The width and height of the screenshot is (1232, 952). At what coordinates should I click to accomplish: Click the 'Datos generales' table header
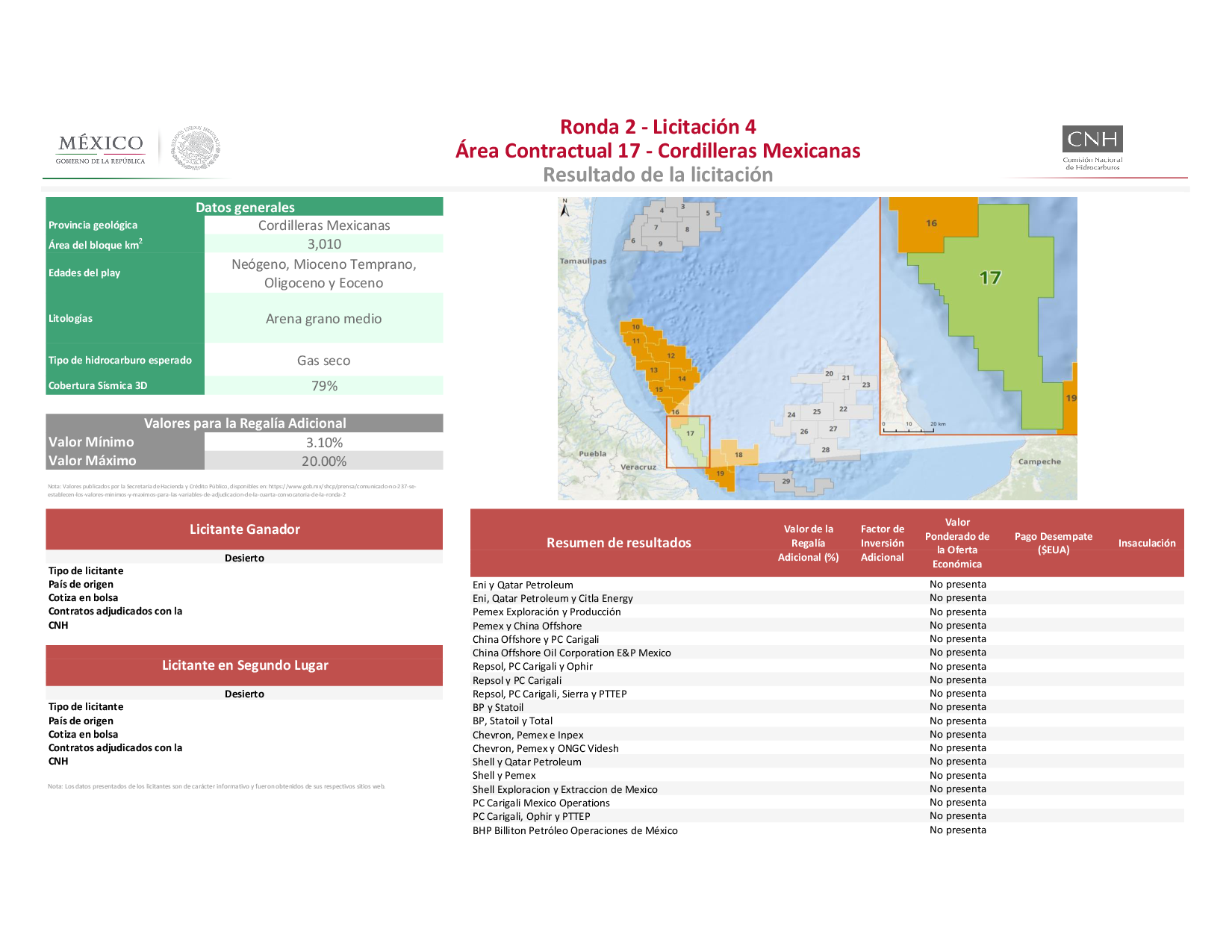(x=245, y=207)
